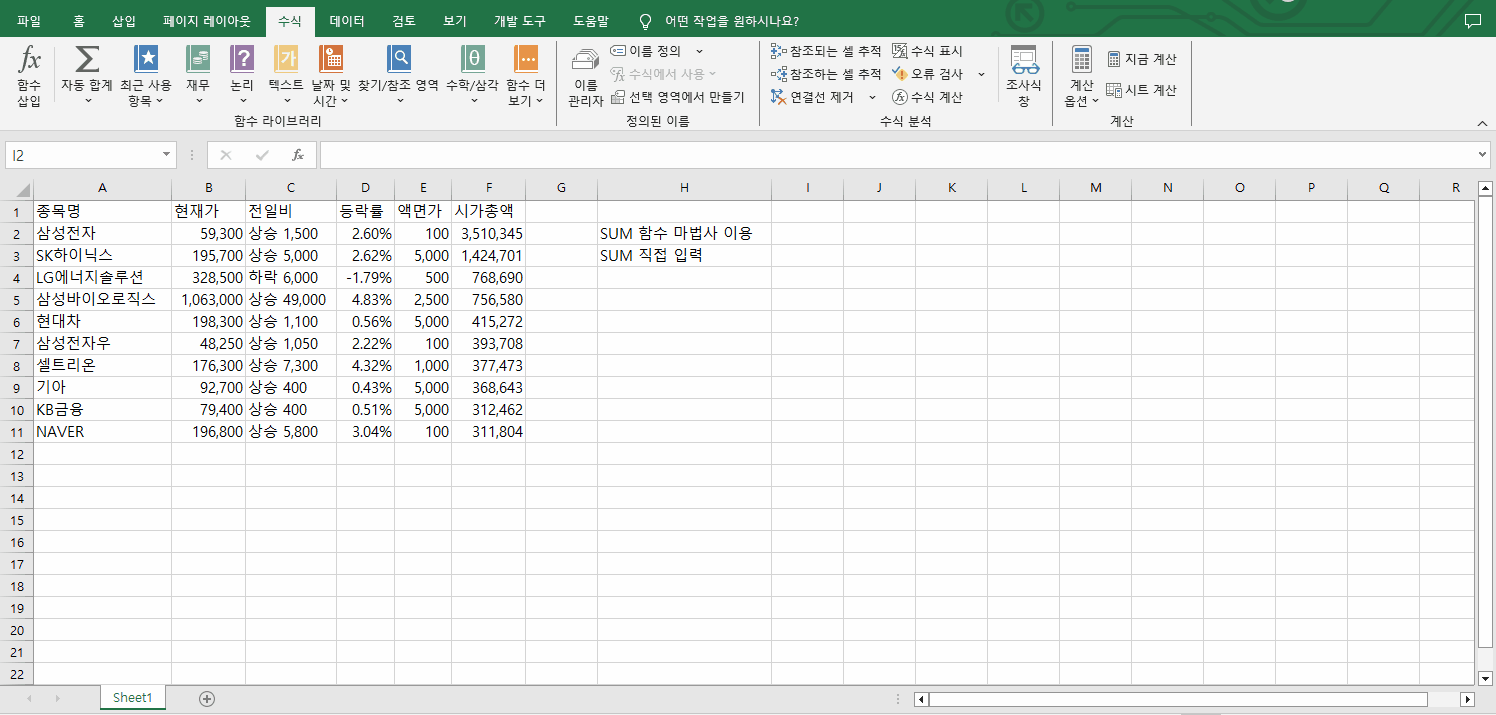The image size is (1496, 715).
Task: Click 선택 영역에서 만들기
Action: click(677, 97)
